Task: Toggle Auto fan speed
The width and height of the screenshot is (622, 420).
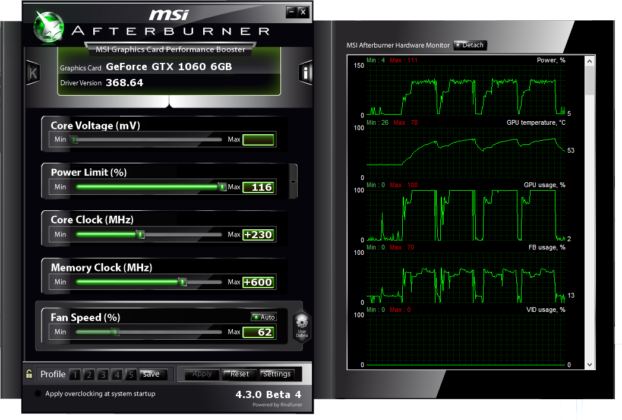Action: pos(263,317)
